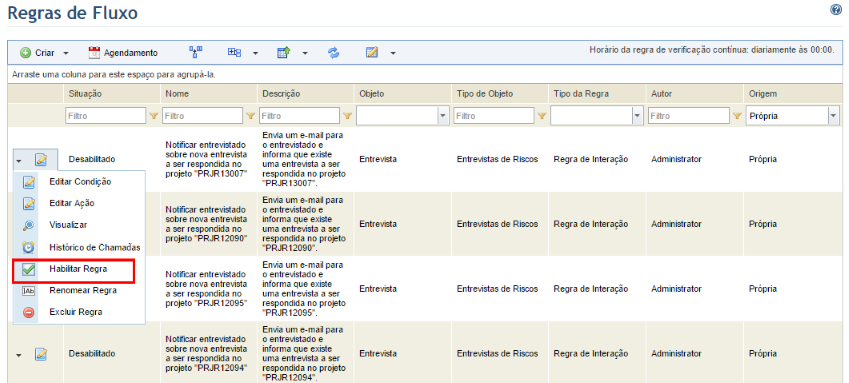Viewport: 849px width, 383px height.
Task: Click the edit icon of the PRJR12094 row
Action: (41, 354)
